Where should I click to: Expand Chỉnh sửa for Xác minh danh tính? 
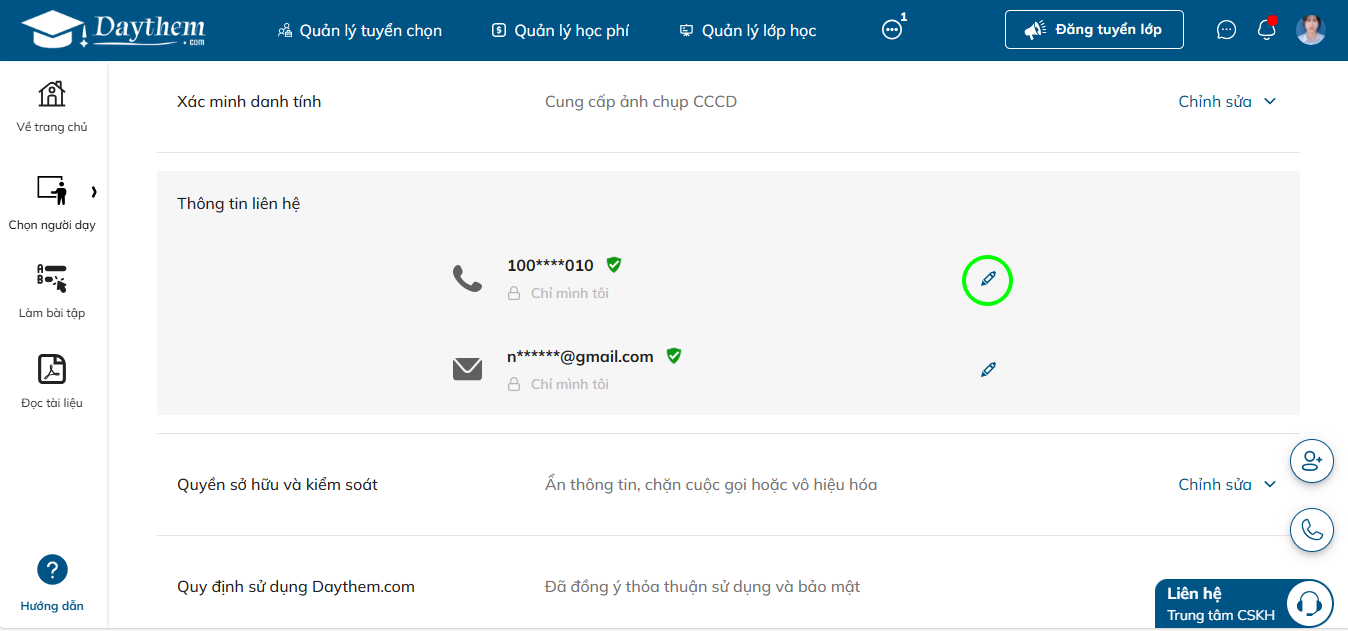coord(1227,101)
